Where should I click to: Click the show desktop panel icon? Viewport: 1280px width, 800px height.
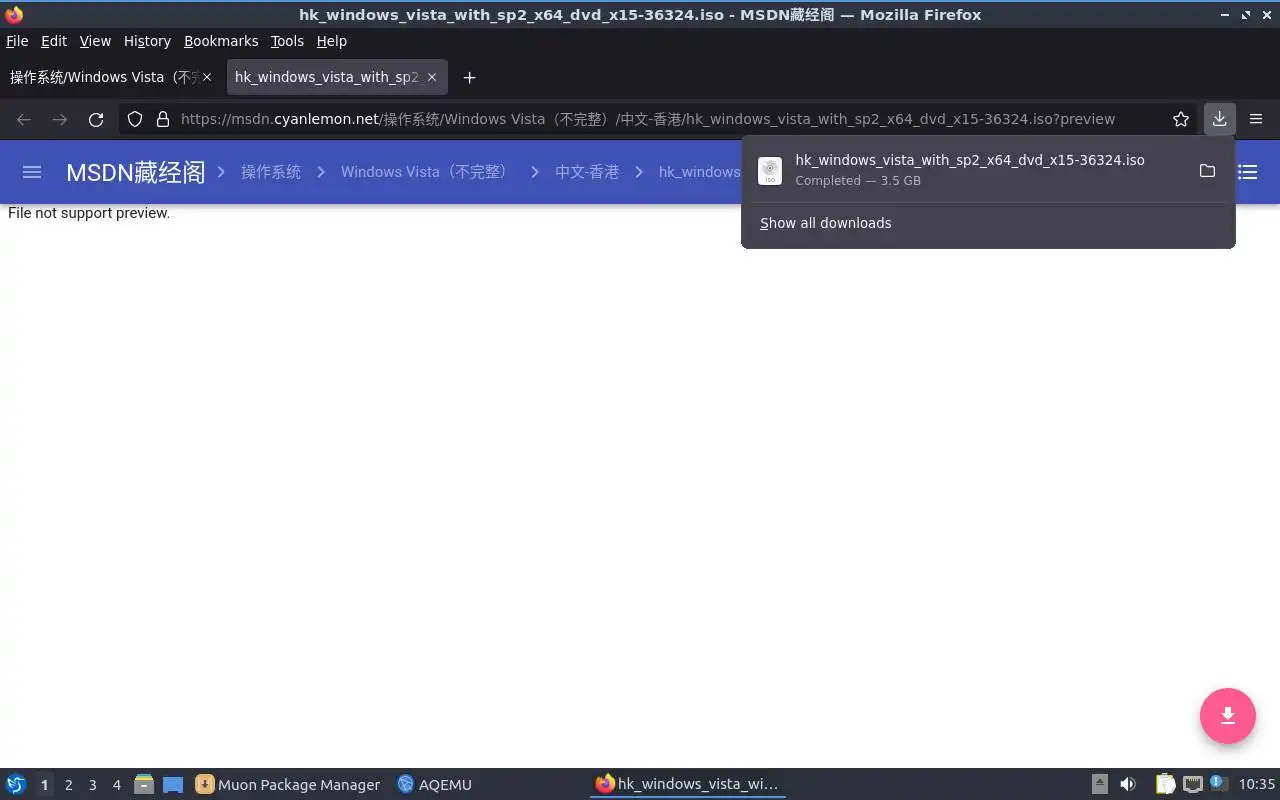(173, 785)
